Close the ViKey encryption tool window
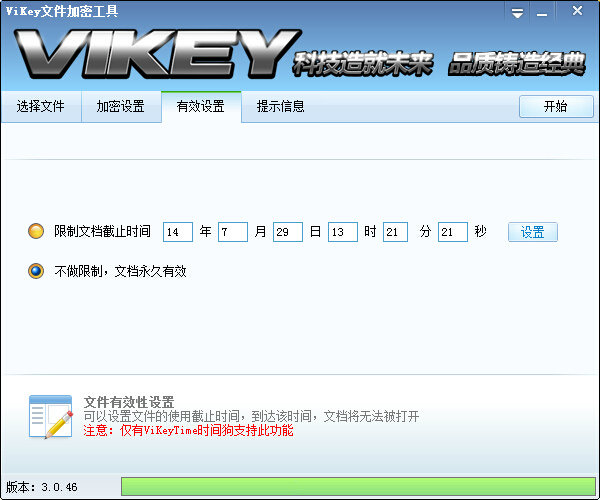600x500 pixels. click(x=577, y=11)
